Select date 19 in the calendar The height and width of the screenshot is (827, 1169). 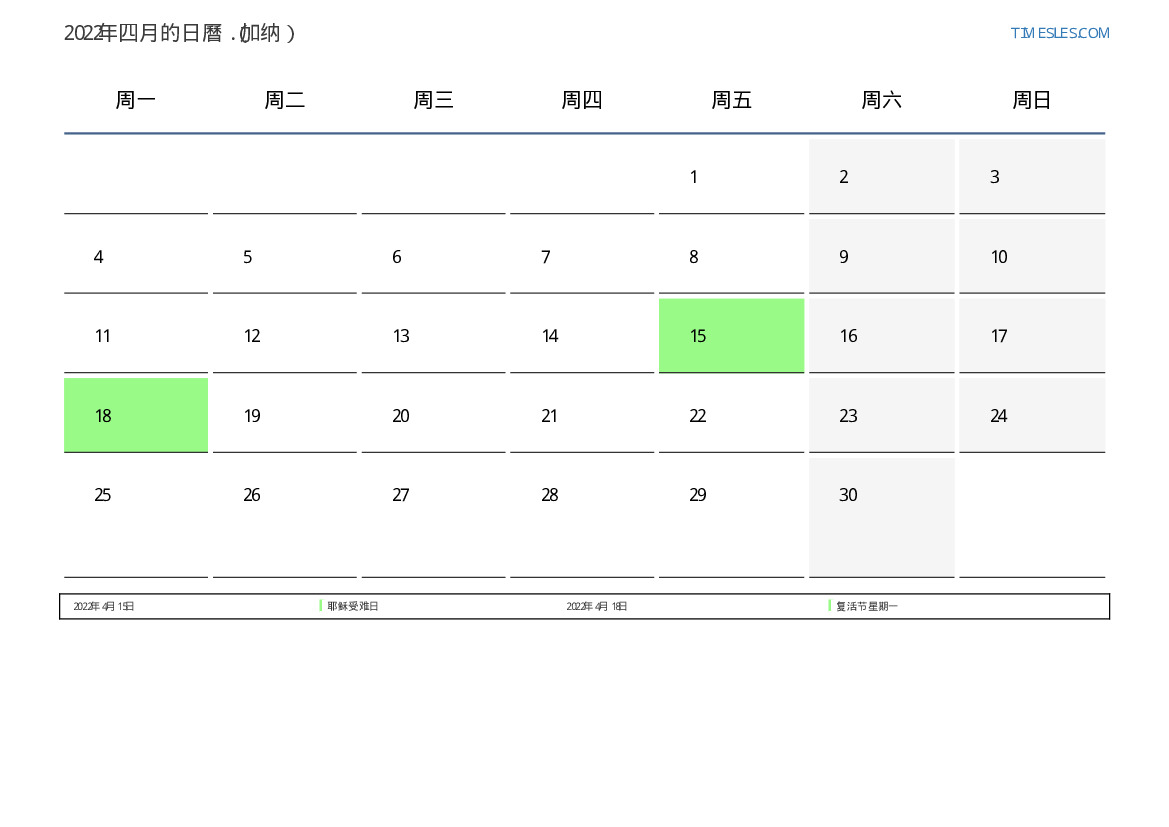(285, 415)
